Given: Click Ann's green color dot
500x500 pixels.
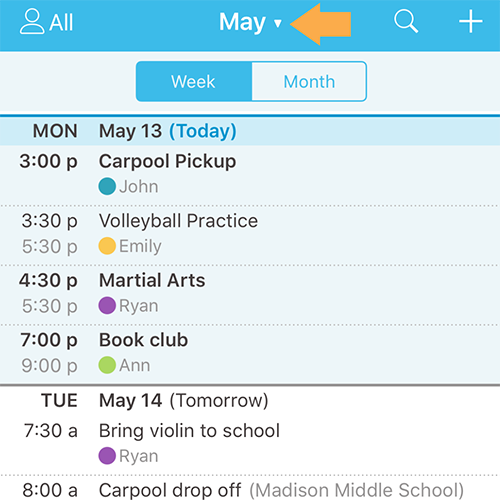Looking at the screenshot, I should click(107, 365).
